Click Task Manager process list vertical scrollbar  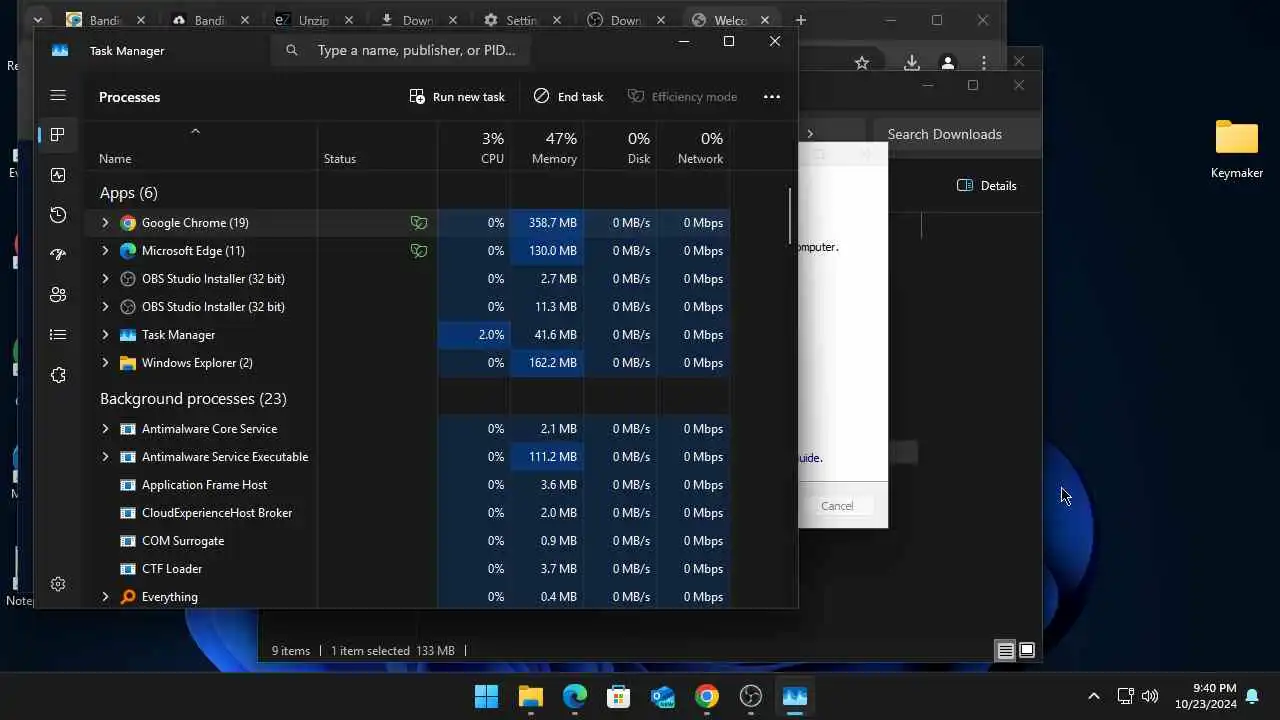(790, 216)
